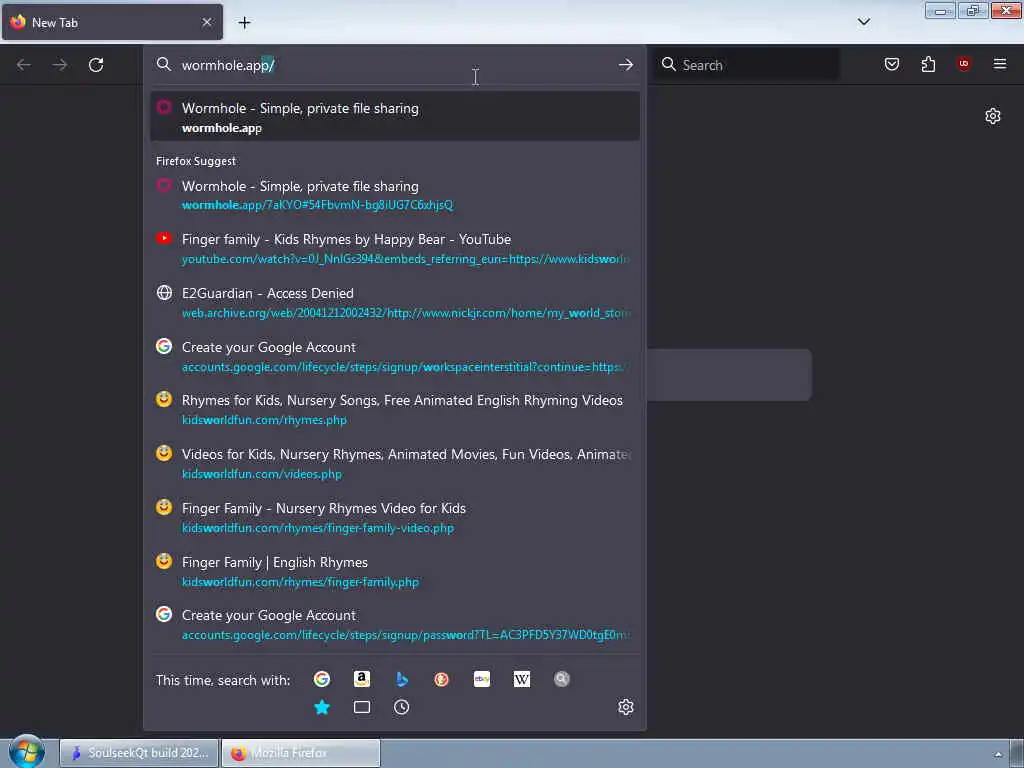Search open tabs icon
Viewport: 1024px width, 768px height.
tap(362, 707)
